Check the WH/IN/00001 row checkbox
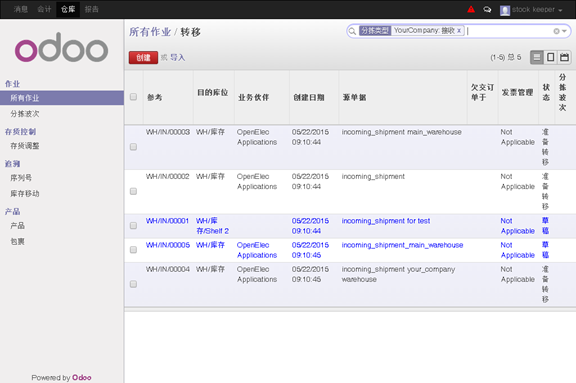This screenshot has width=576, height=383. coord(133,225)
